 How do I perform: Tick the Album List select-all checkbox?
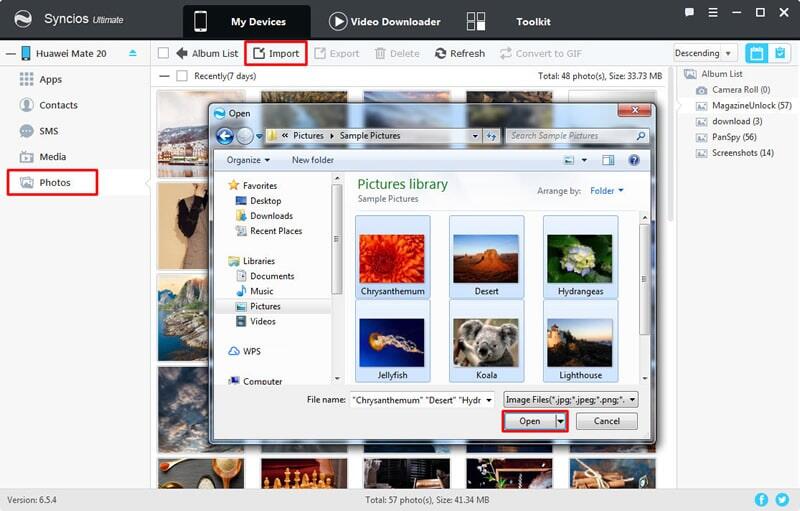click(164, 53)
